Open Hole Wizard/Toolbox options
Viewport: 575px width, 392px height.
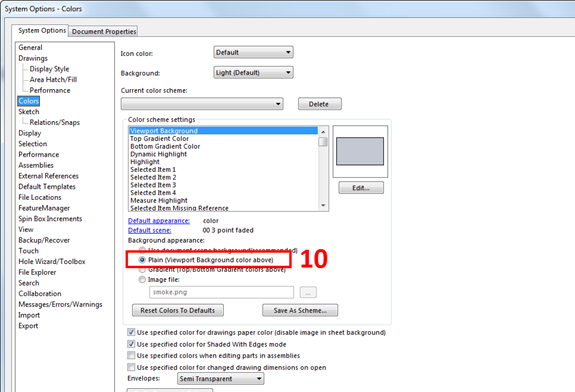tap(52, 261)
